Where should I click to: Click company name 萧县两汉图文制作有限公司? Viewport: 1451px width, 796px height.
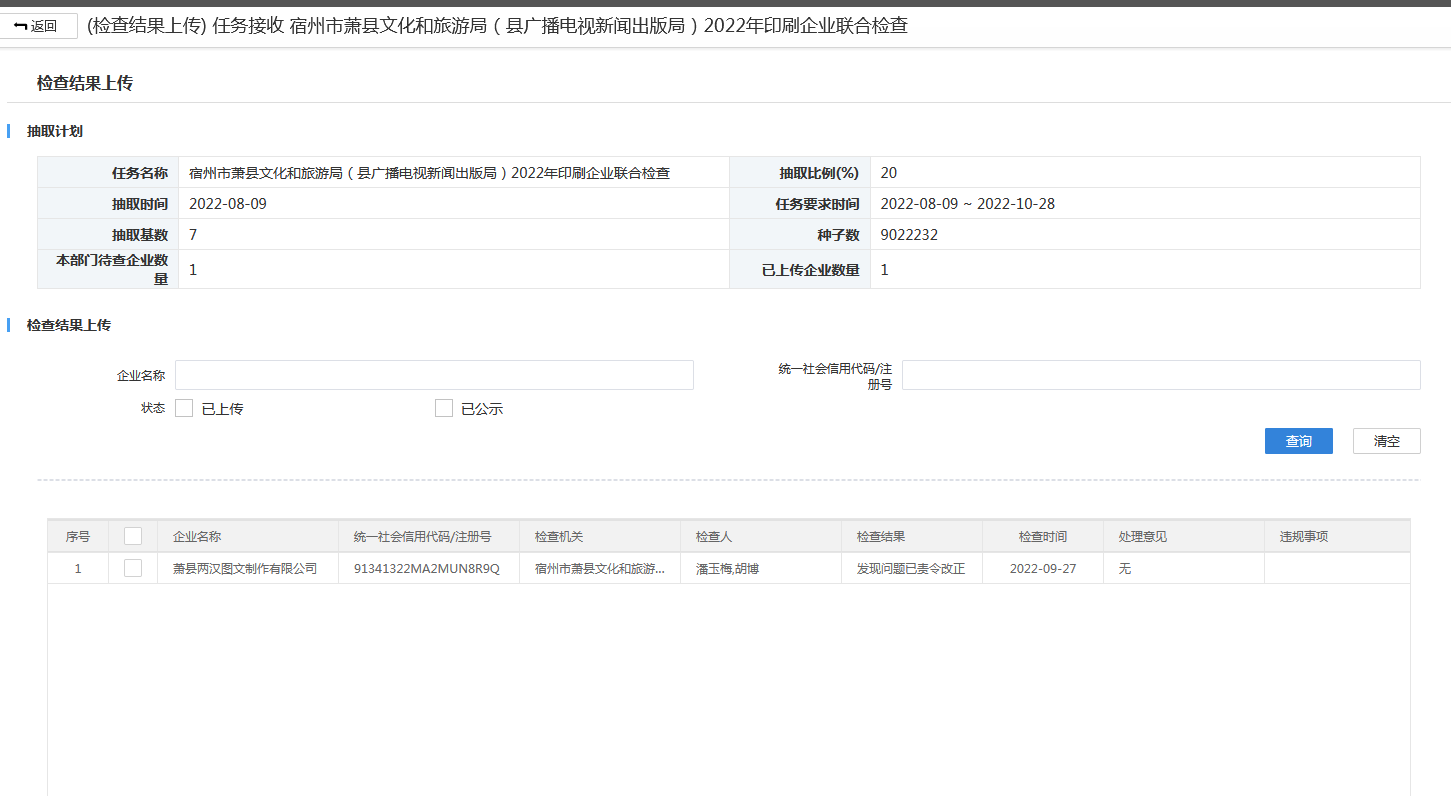[245, 569]
